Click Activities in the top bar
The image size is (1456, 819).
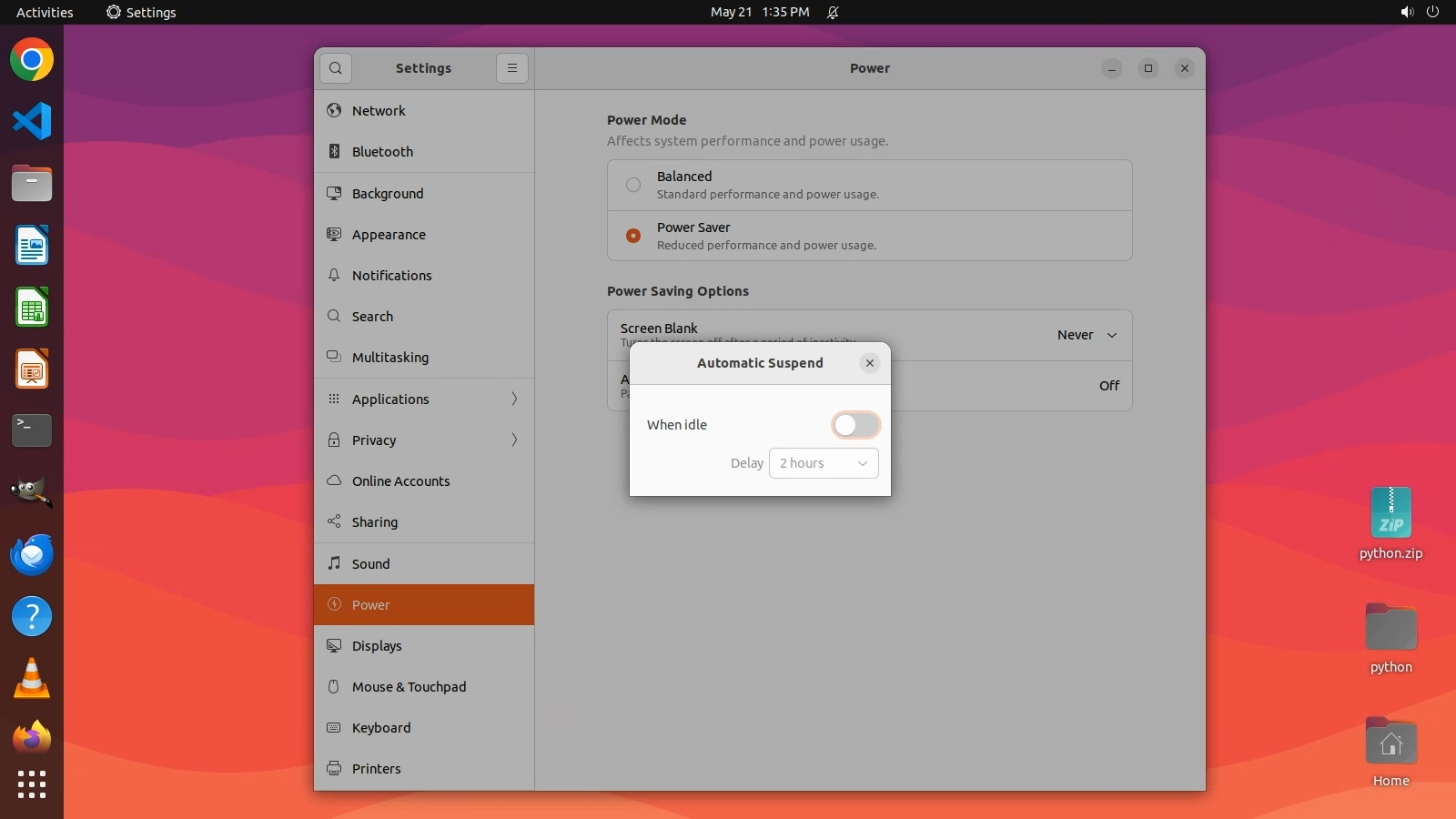pos(45,13)
